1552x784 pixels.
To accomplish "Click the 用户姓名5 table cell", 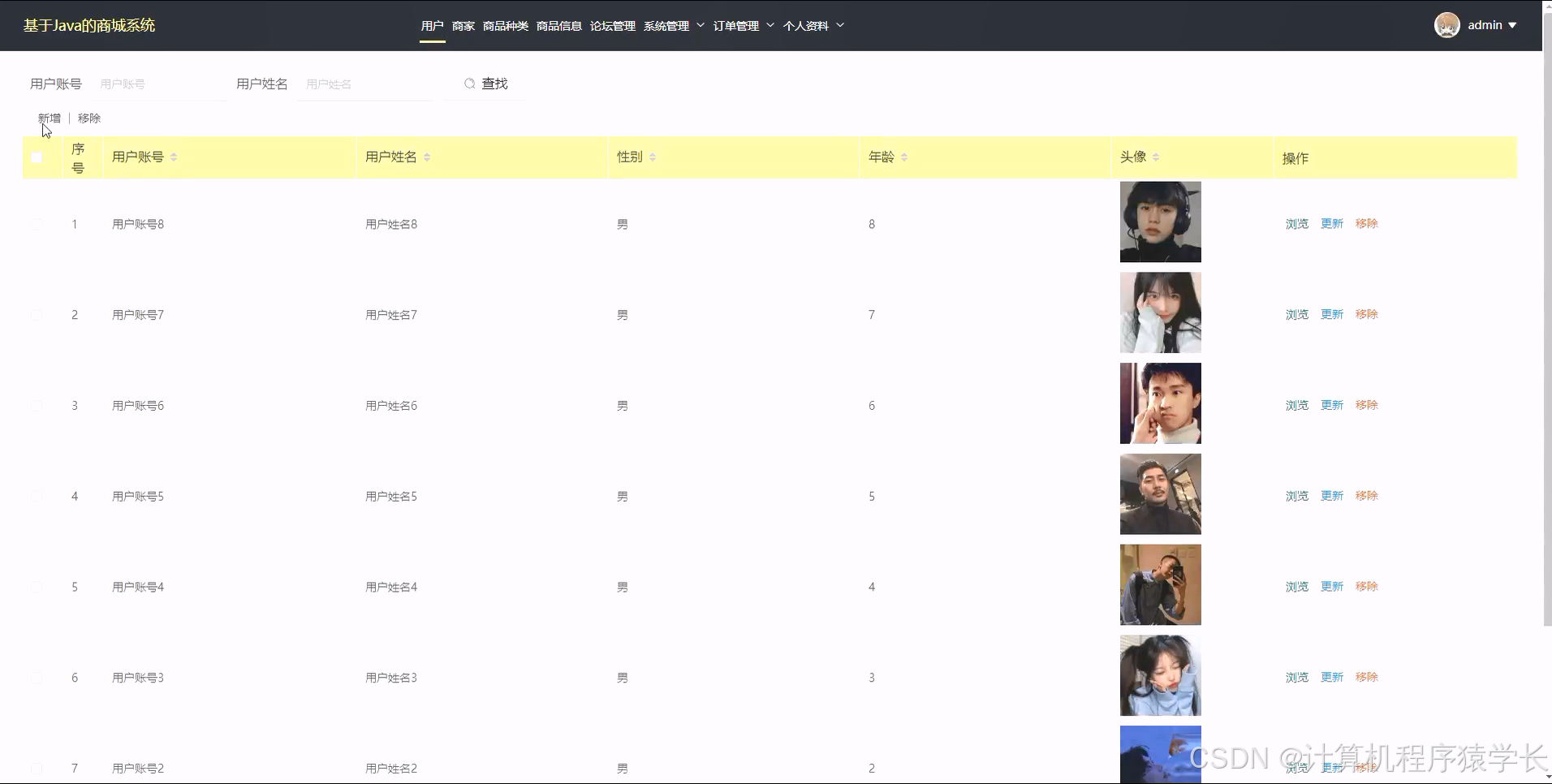I will point(391,497).
